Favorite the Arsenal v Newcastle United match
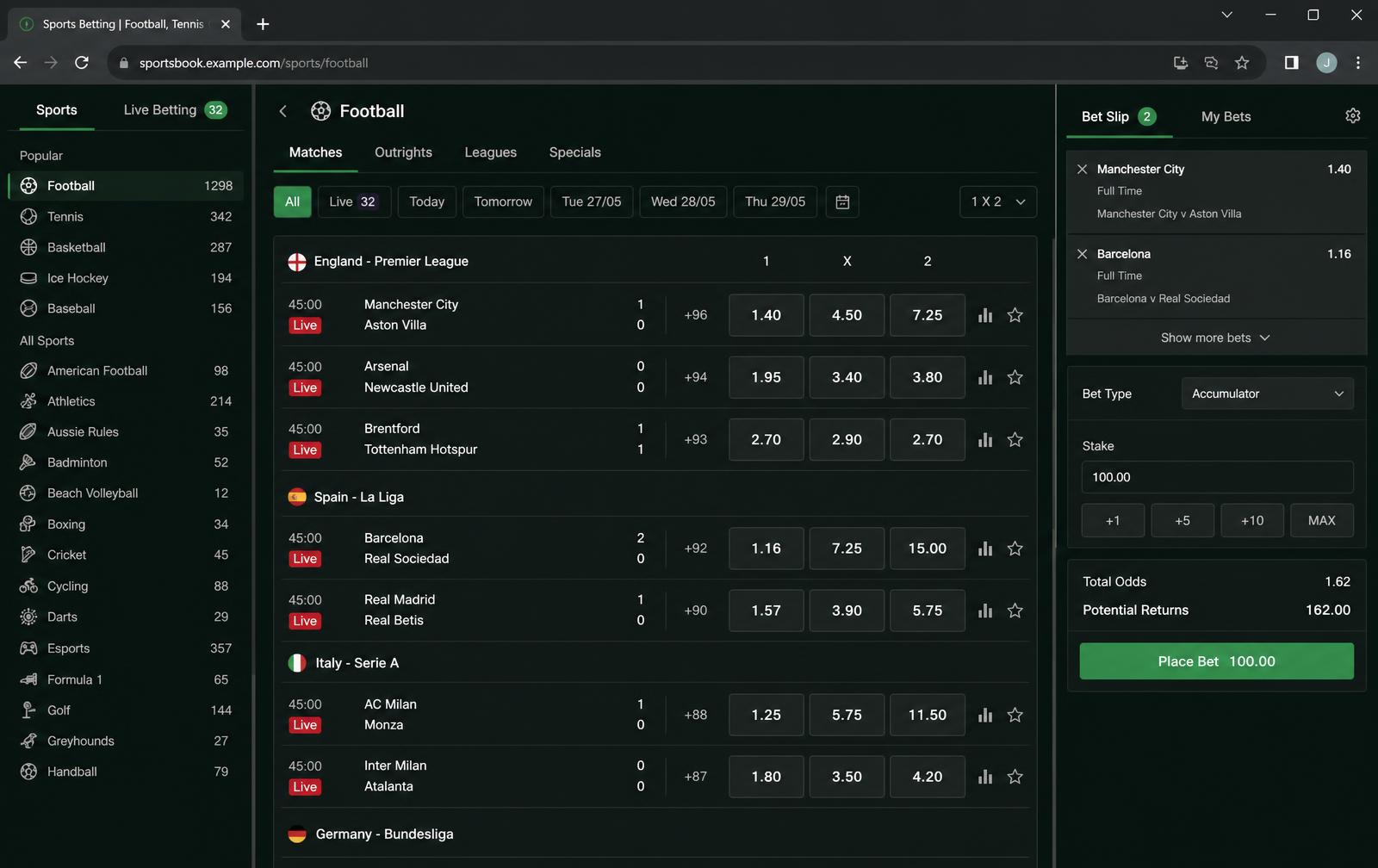 [x=1015, y=377]
